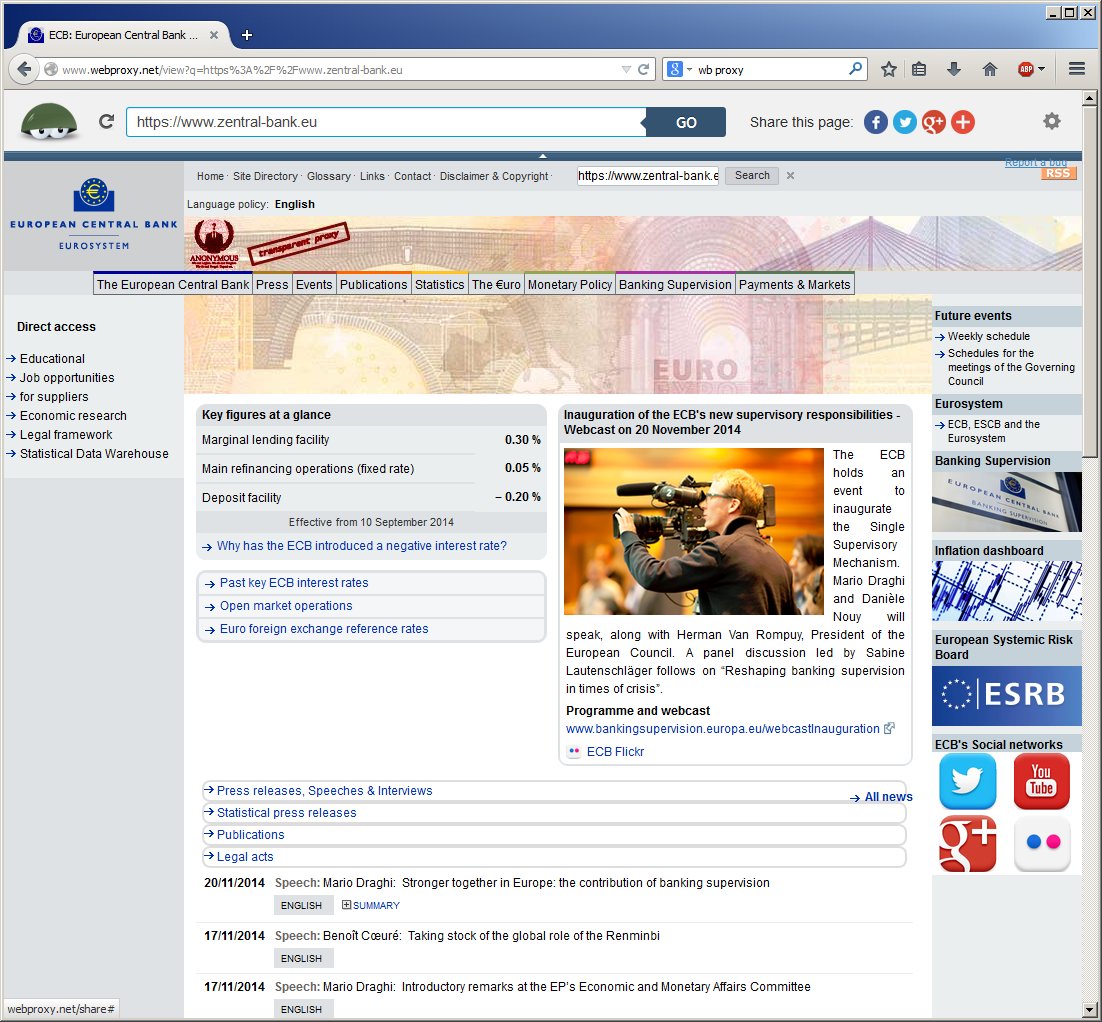1102x1022 pixels.
Task: Open ECB Flickr link under webcast
Action: [615, 751]
